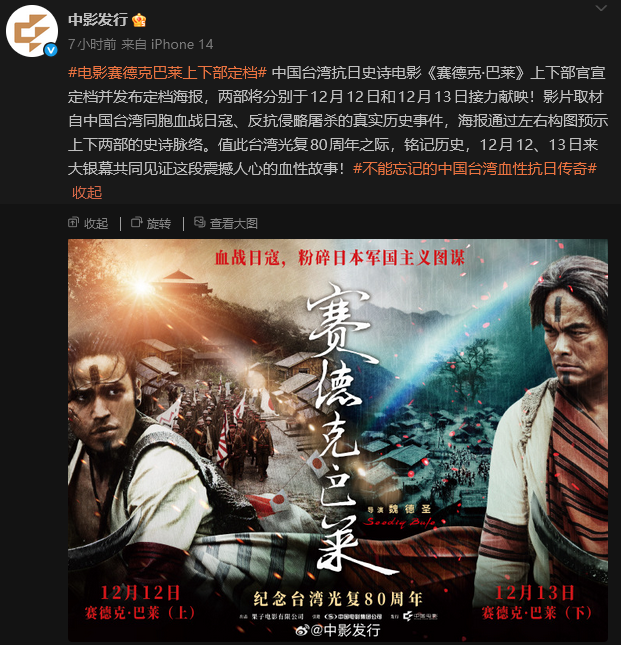Open the 中影发行 username link
The height and width of the screenshot is (645, 621).
[x=98, y=20]
